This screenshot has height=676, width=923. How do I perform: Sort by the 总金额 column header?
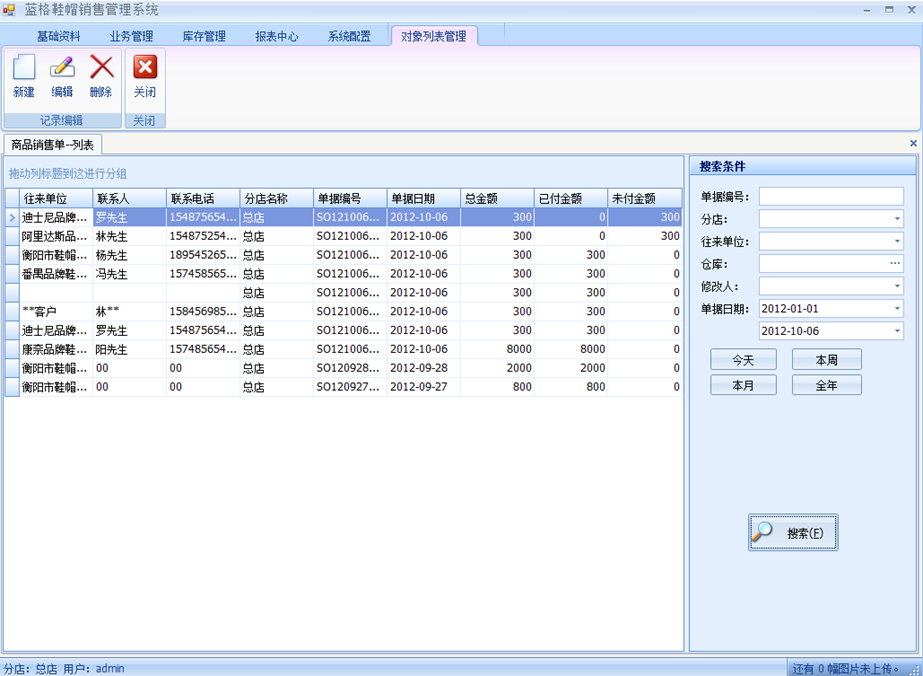497,198
